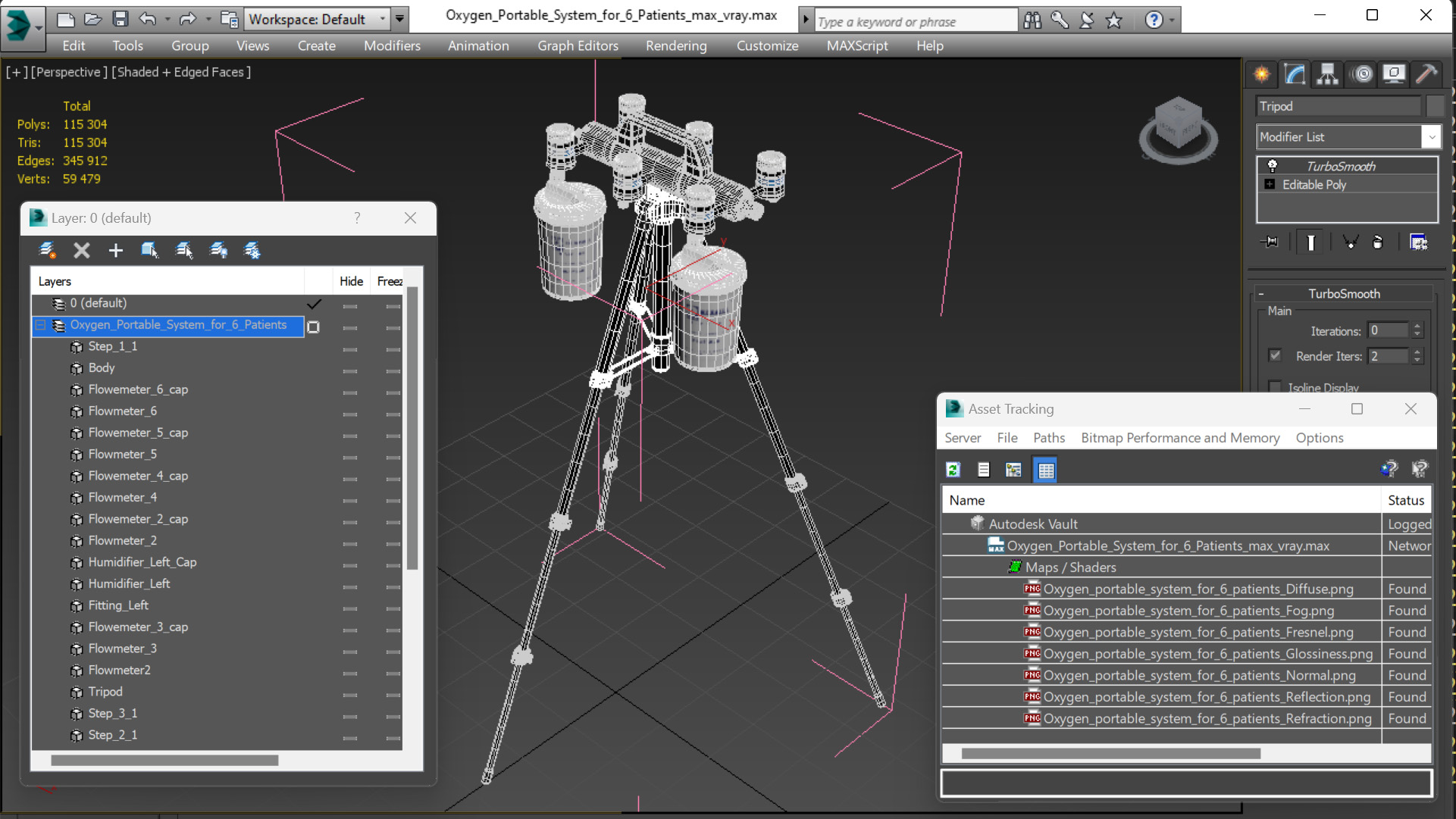Open the Modifier List dropdown

1431,137
